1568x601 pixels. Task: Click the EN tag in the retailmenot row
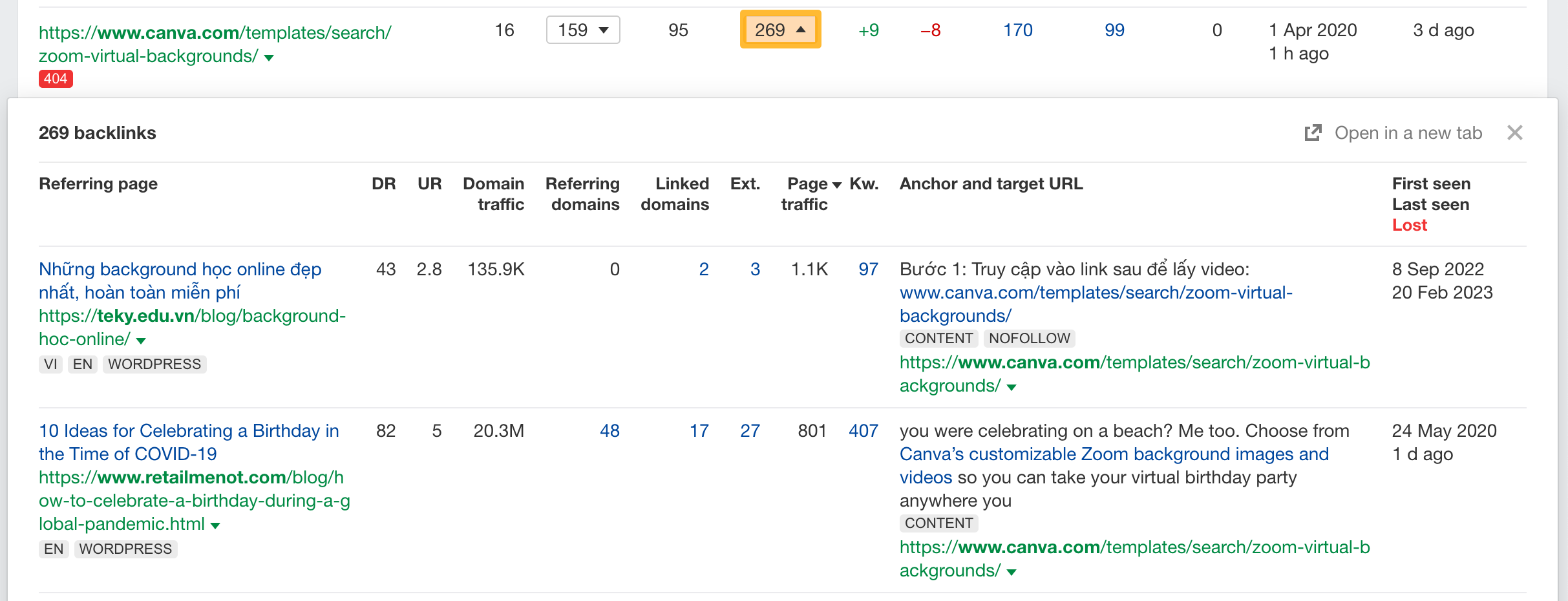[54, 549]
